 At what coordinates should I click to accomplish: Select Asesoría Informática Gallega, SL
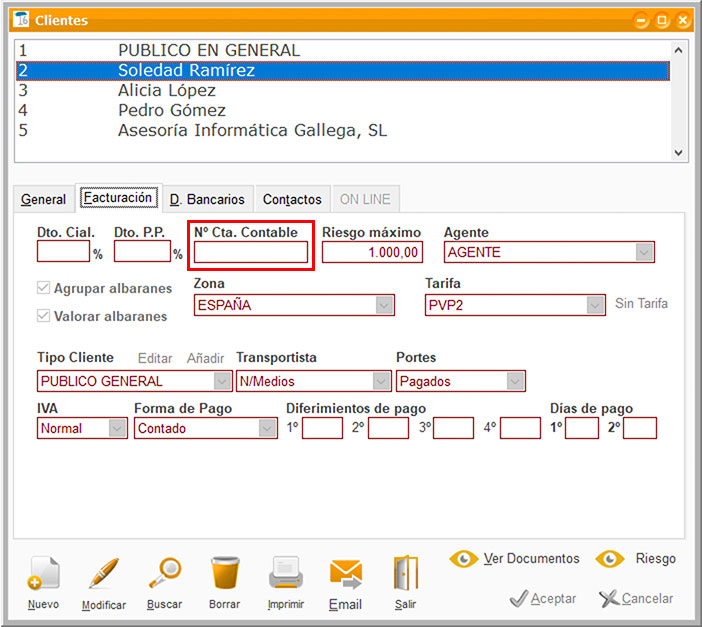pos(342,130)
